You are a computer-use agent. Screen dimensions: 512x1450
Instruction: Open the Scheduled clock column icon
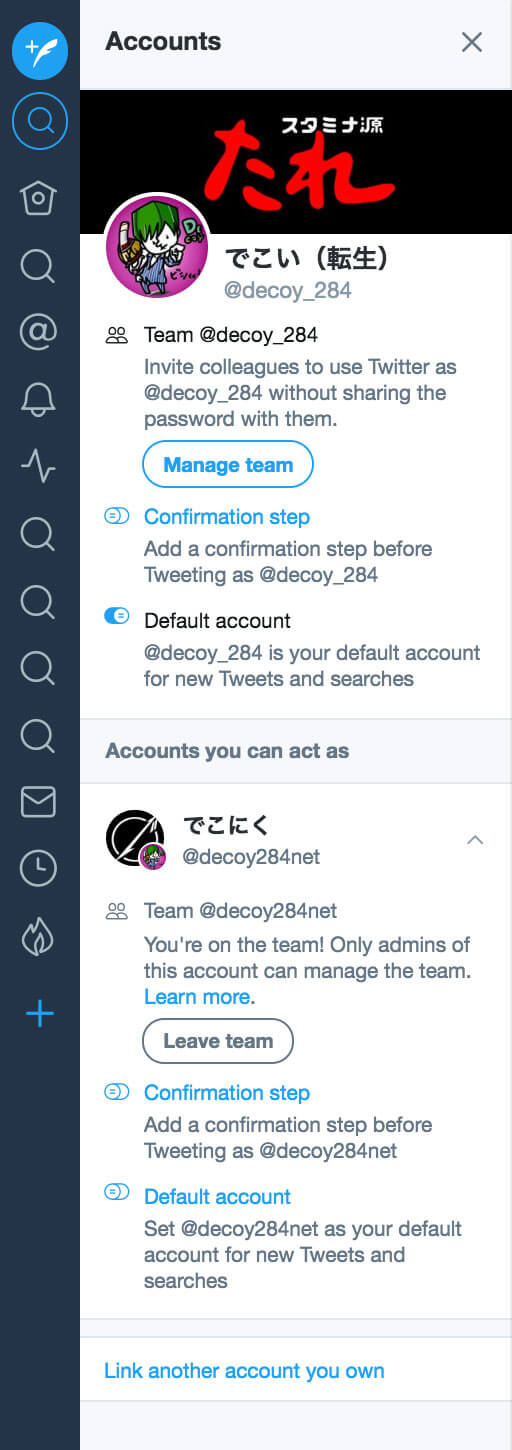[x=39, y=868]
